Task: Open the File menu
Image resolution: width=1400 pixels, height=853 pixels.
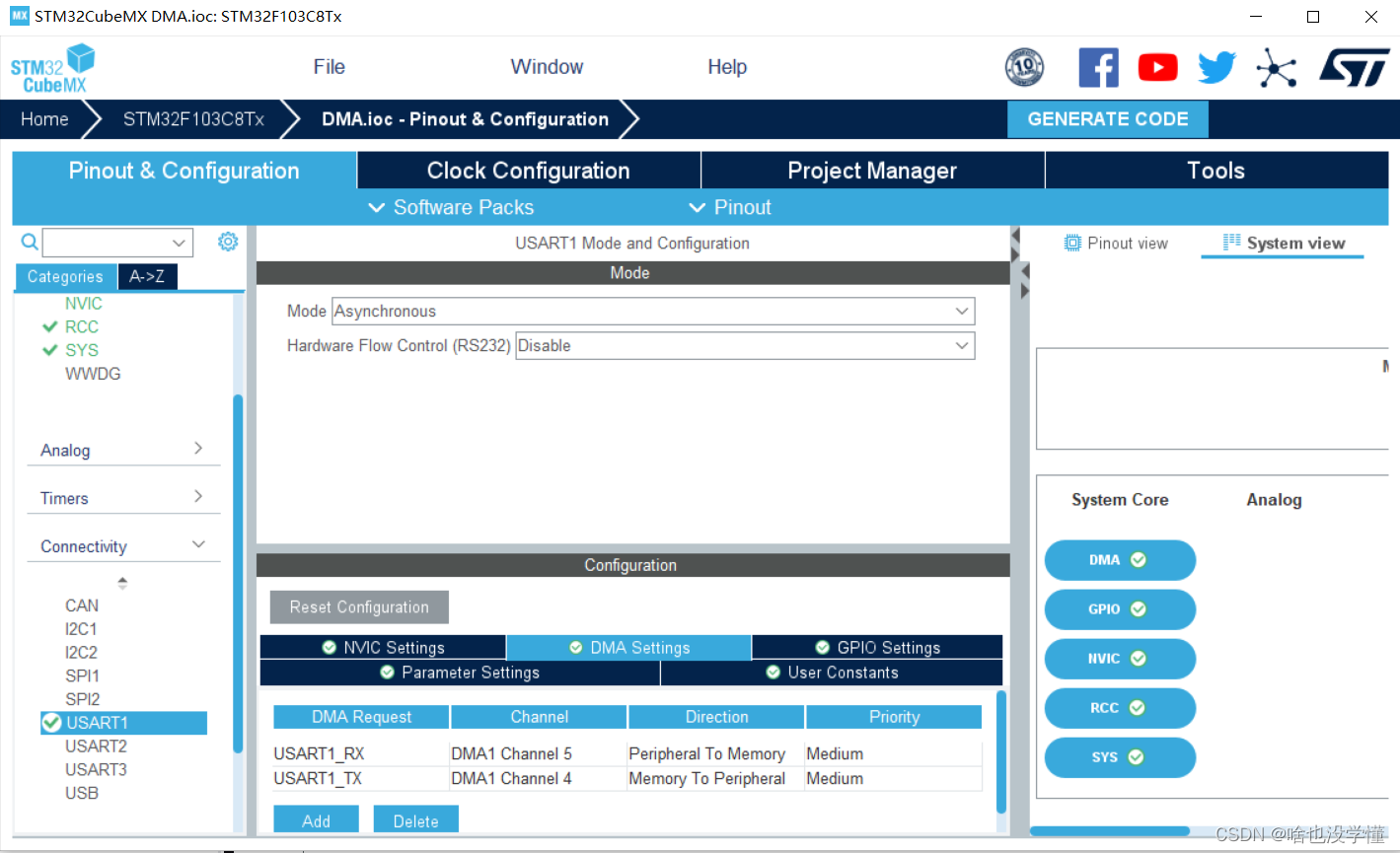Action: click(330, 67)
